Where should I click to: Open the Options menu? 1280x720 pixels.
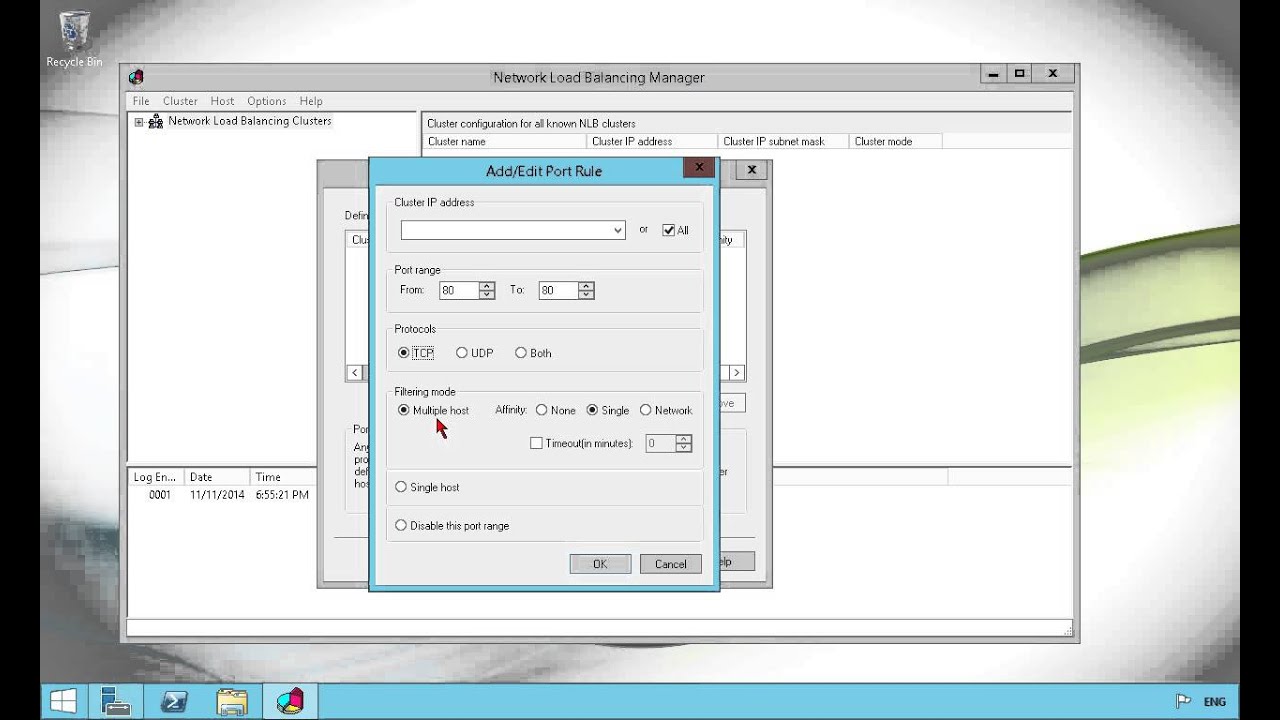coord(266,101)
